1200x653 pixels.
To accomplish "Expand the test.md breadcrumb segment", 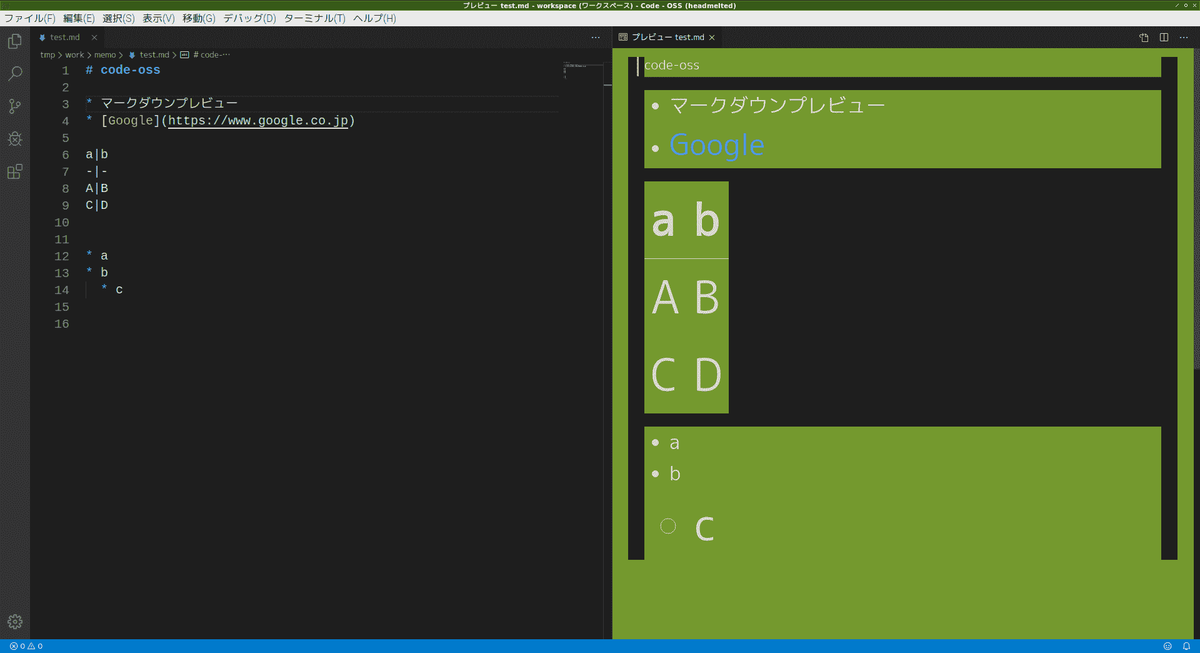I will pos(148,55).
